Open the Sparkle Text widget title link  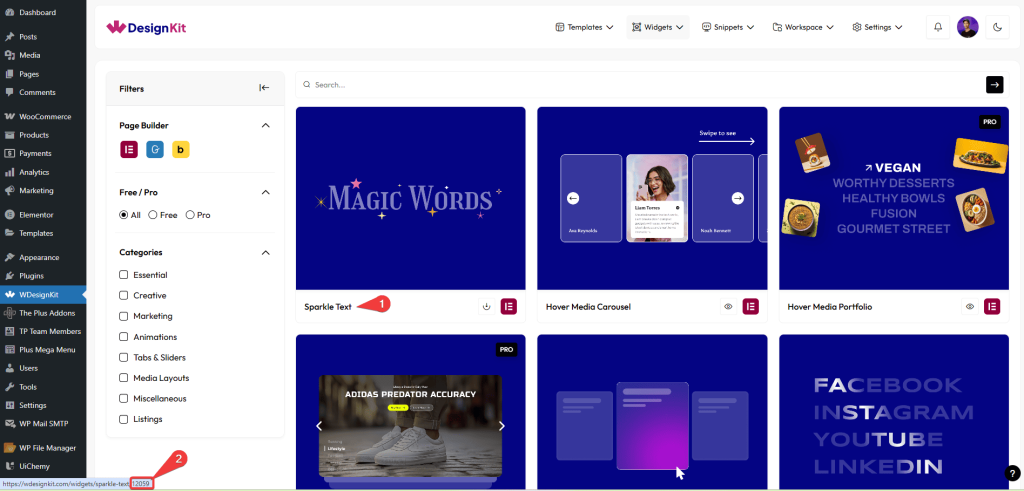point(328,307)
